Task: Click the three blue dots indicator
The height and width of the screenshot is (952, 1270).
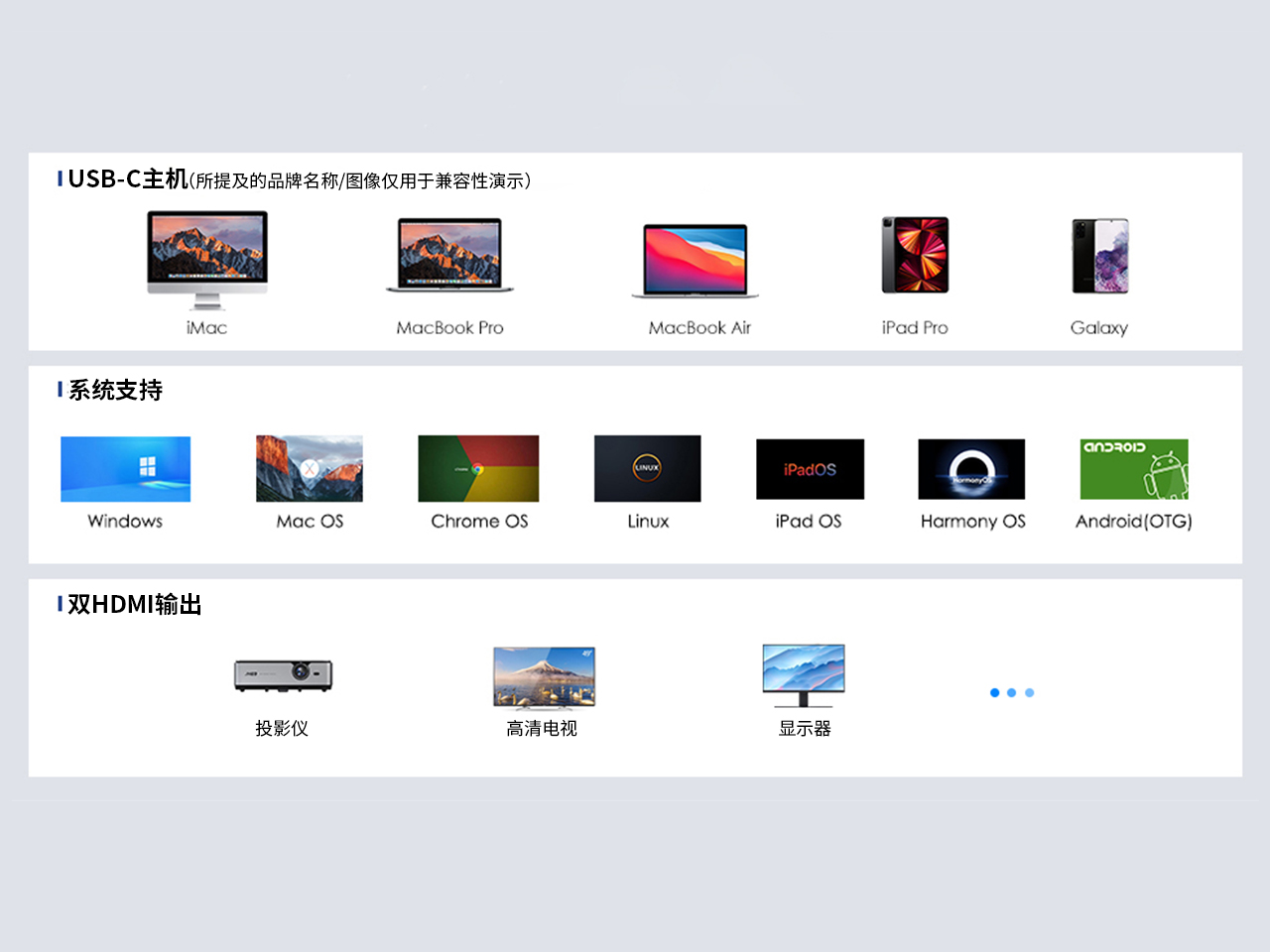Action: tap(1012, 693)
